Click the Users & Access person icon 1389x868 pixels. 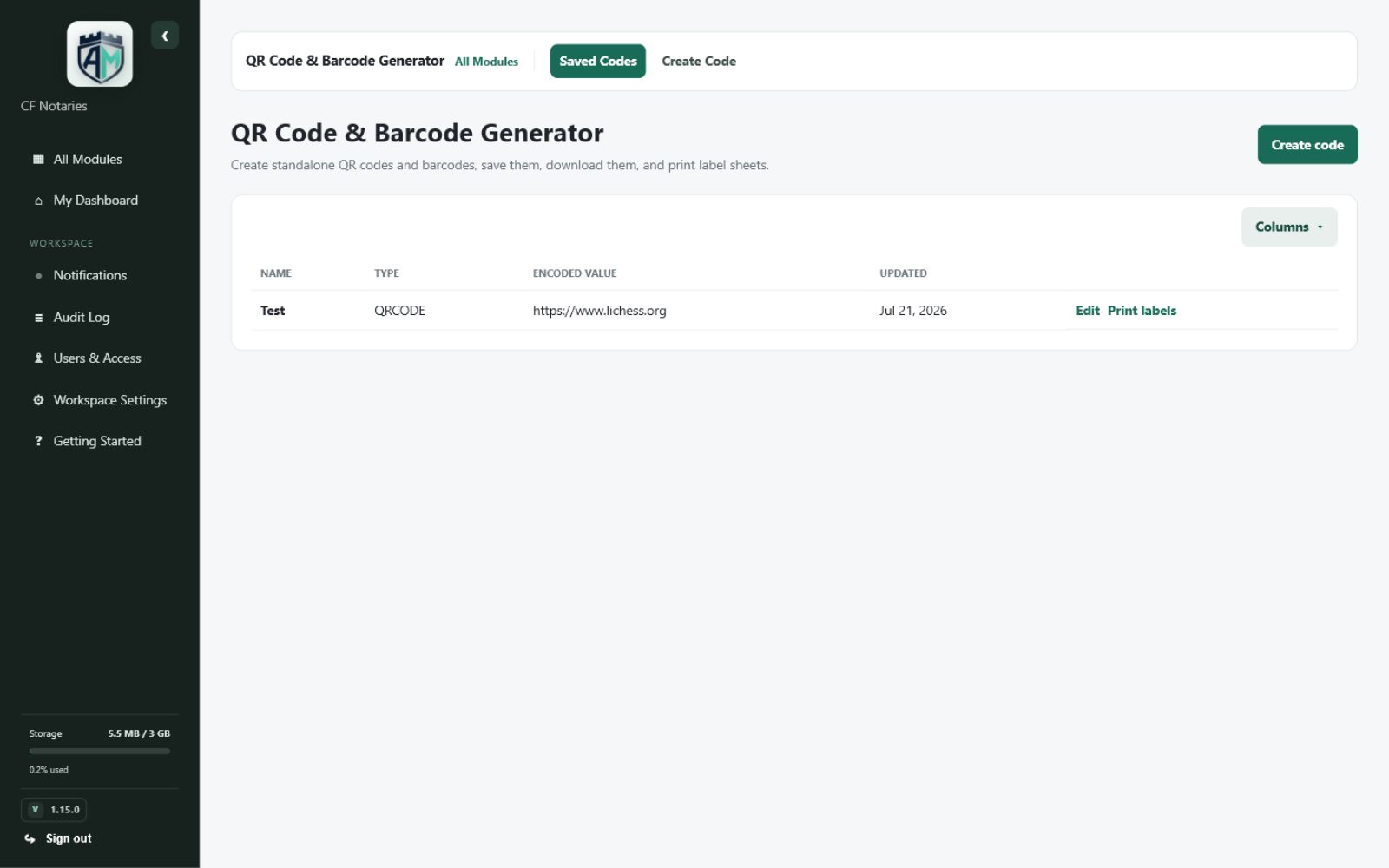click(38, 358)
